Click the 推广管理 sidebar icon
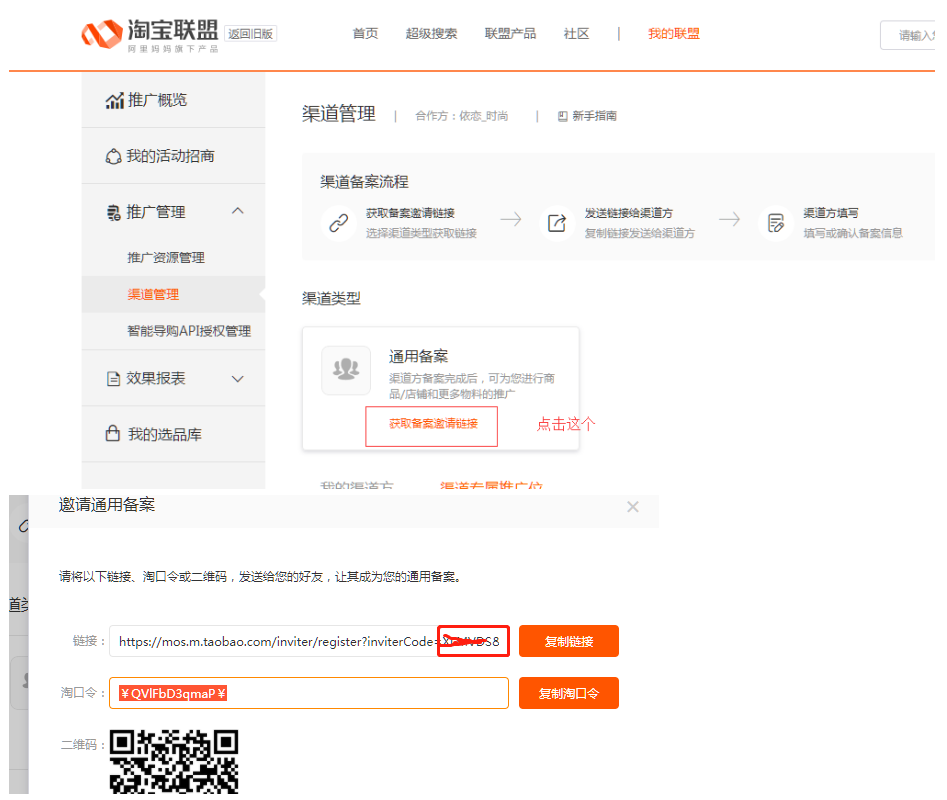The image size is (947, 800). point(114,213)
